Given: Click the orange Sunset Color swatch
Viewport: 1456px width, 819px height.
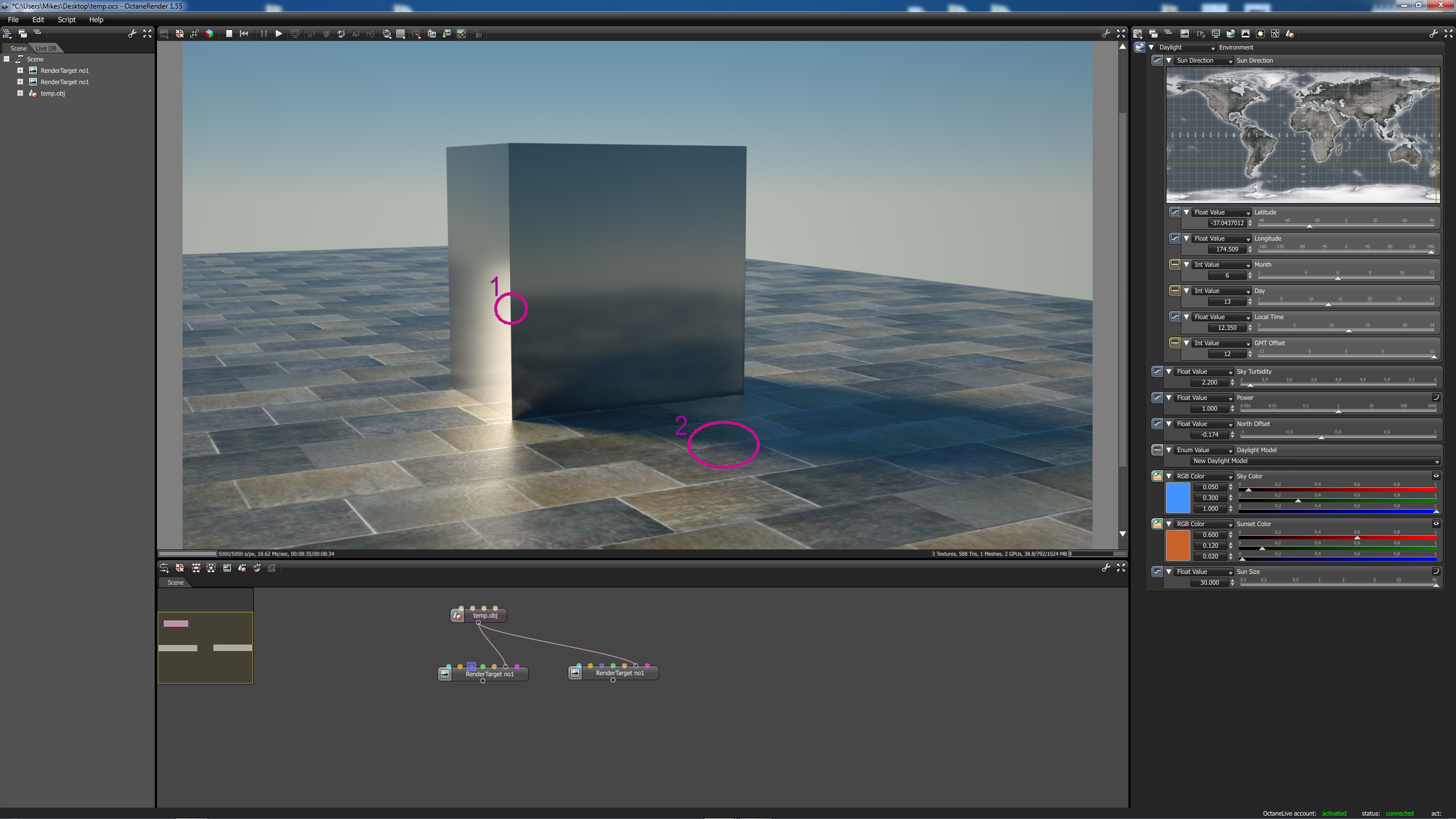Looking at the screenshot, I should [x=1177, y=545].
